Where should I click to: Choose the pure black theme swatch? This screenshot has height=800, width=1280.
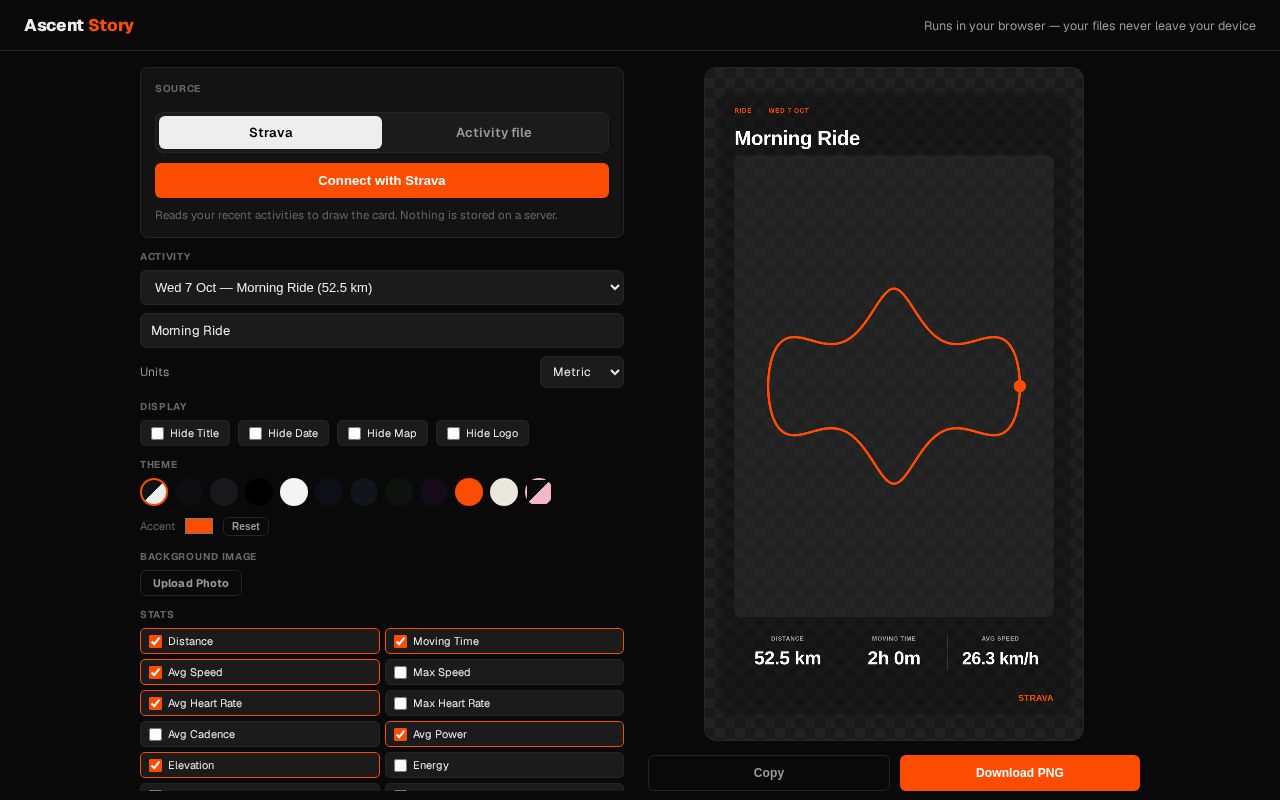[x=259, y=492]
